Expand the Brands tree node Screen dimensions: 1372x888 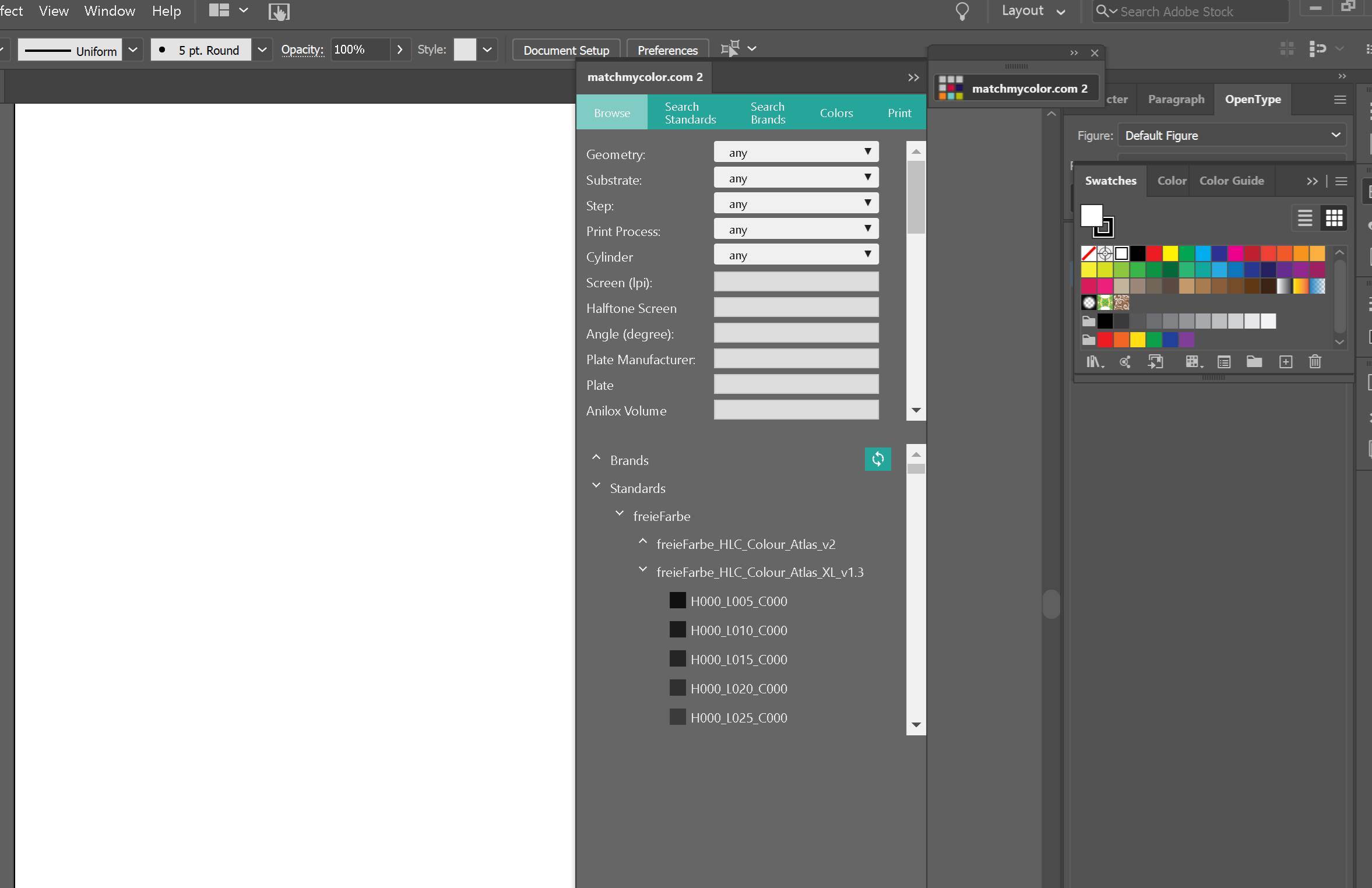click(596, 459)
